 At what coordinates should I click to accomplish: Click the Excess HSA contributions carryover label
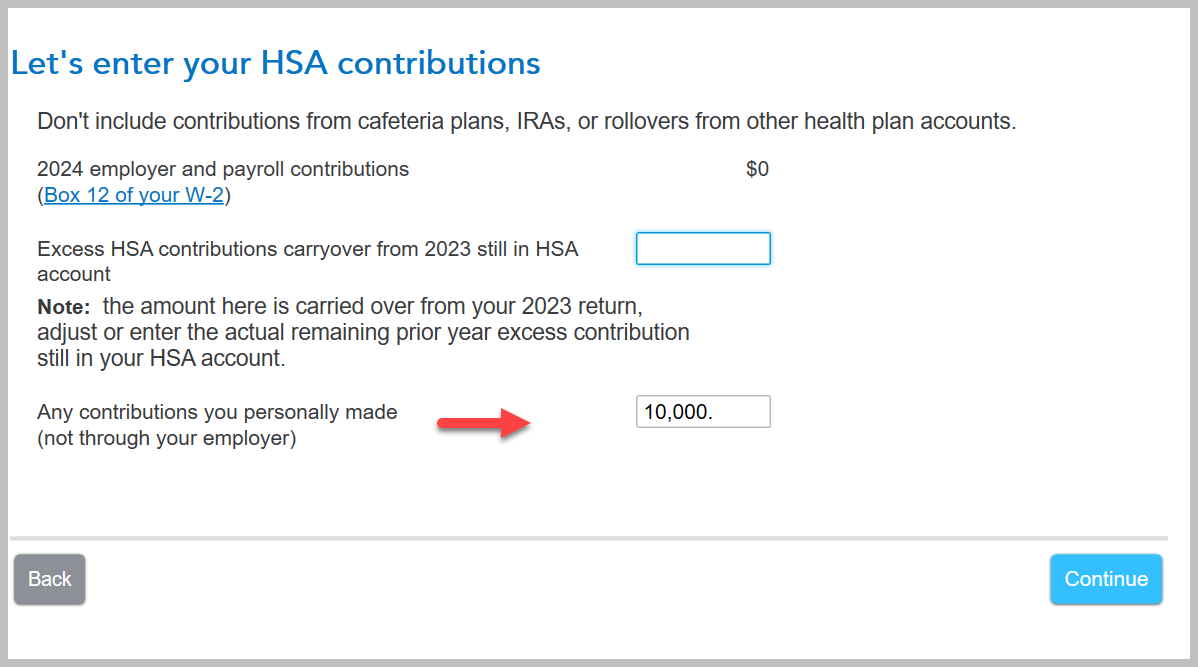point(307,249)
